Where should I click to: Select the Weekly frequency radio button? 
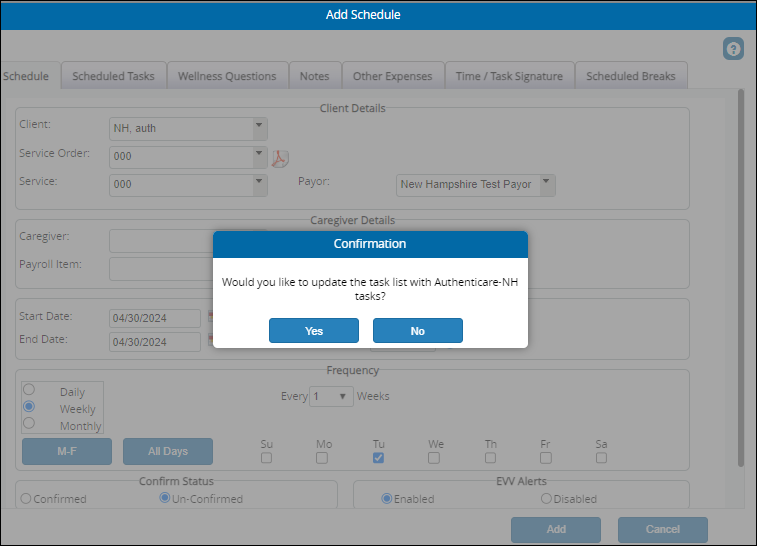pos(29,406)
